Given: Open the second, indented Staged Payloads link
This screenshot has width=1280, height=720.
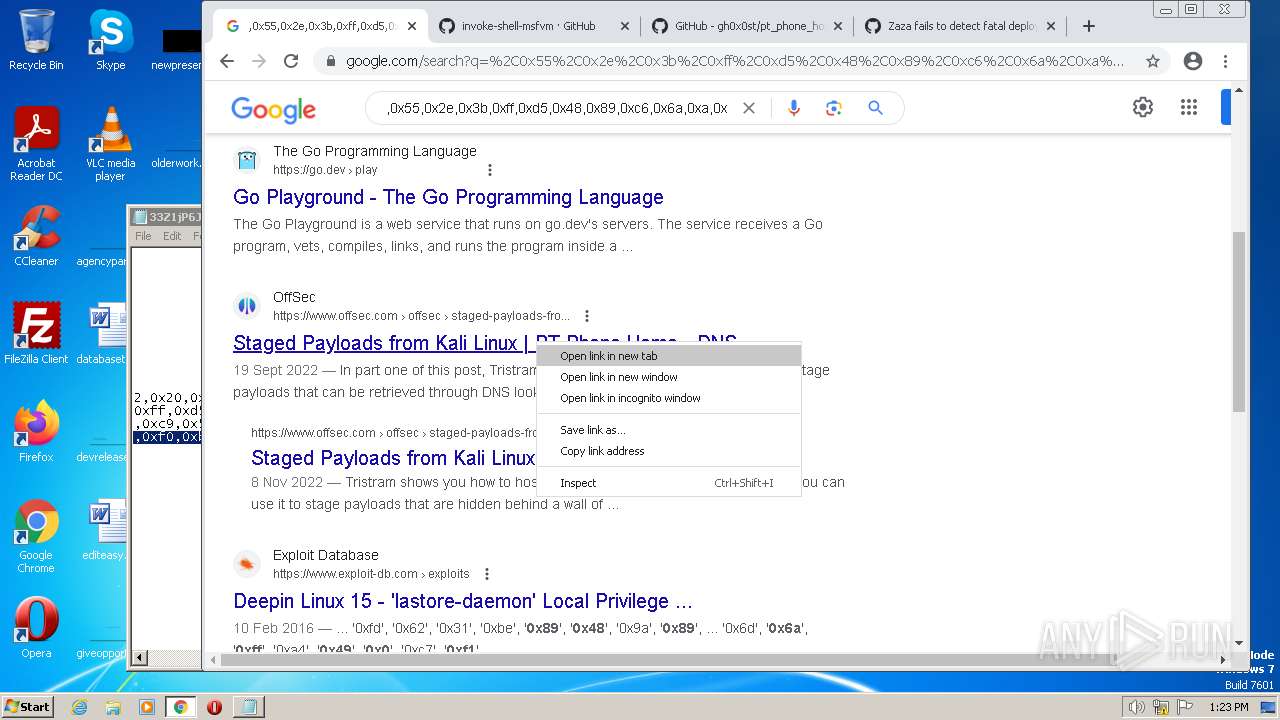Looking at the screenshot, I should point(393,458).
